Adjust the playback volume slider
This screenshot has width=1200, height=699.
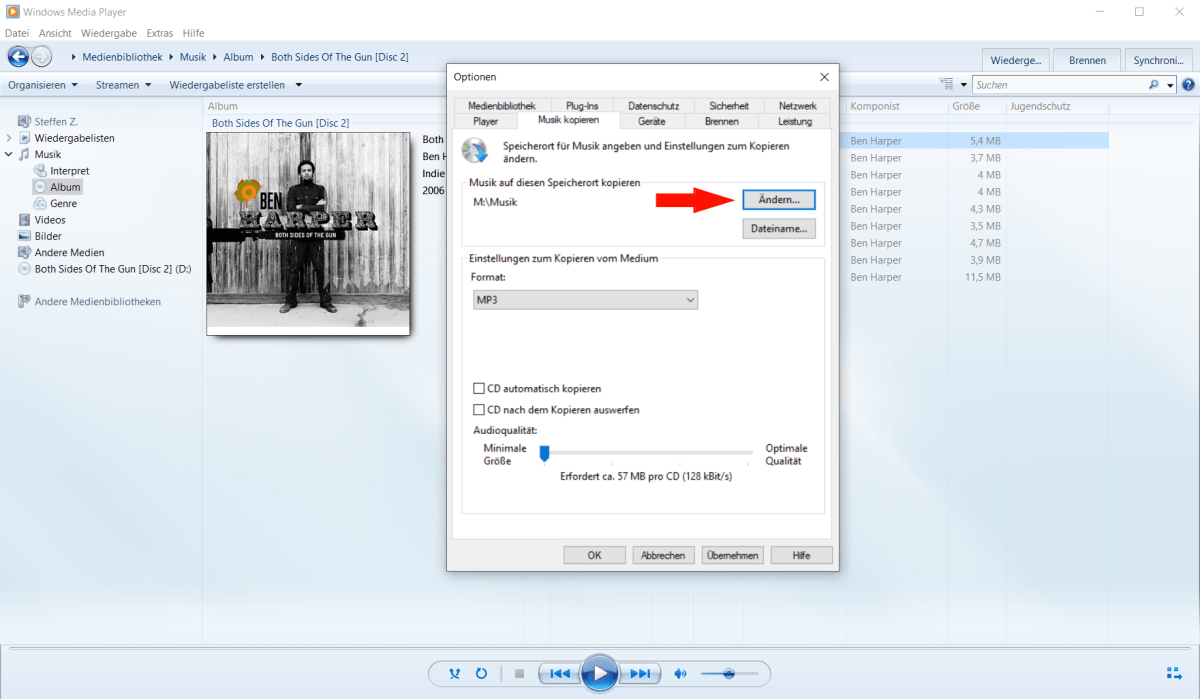click(x=727, y=674)
